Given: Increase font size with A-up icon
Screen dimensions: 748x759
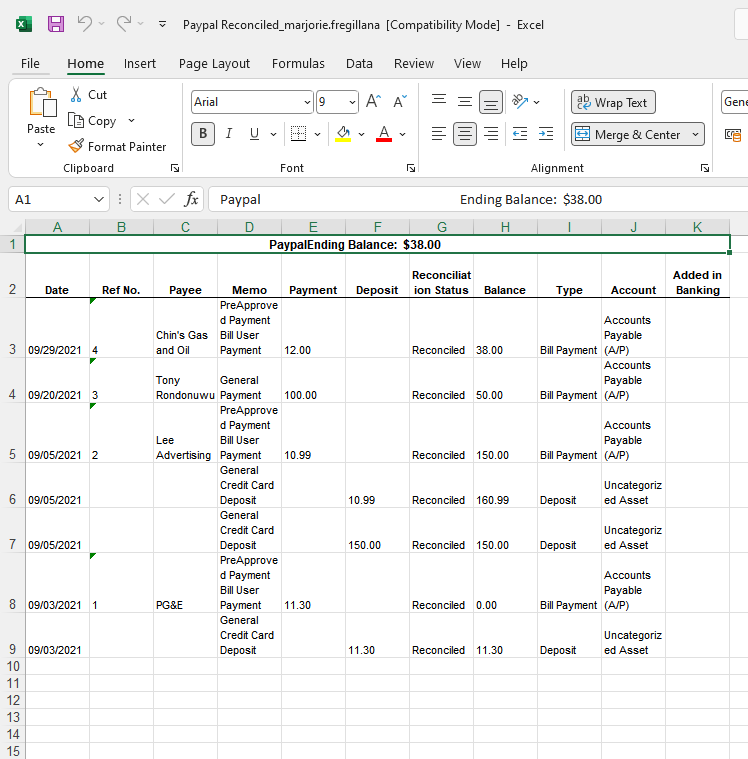Looking at the screenshot, I should tap(373, 102).
